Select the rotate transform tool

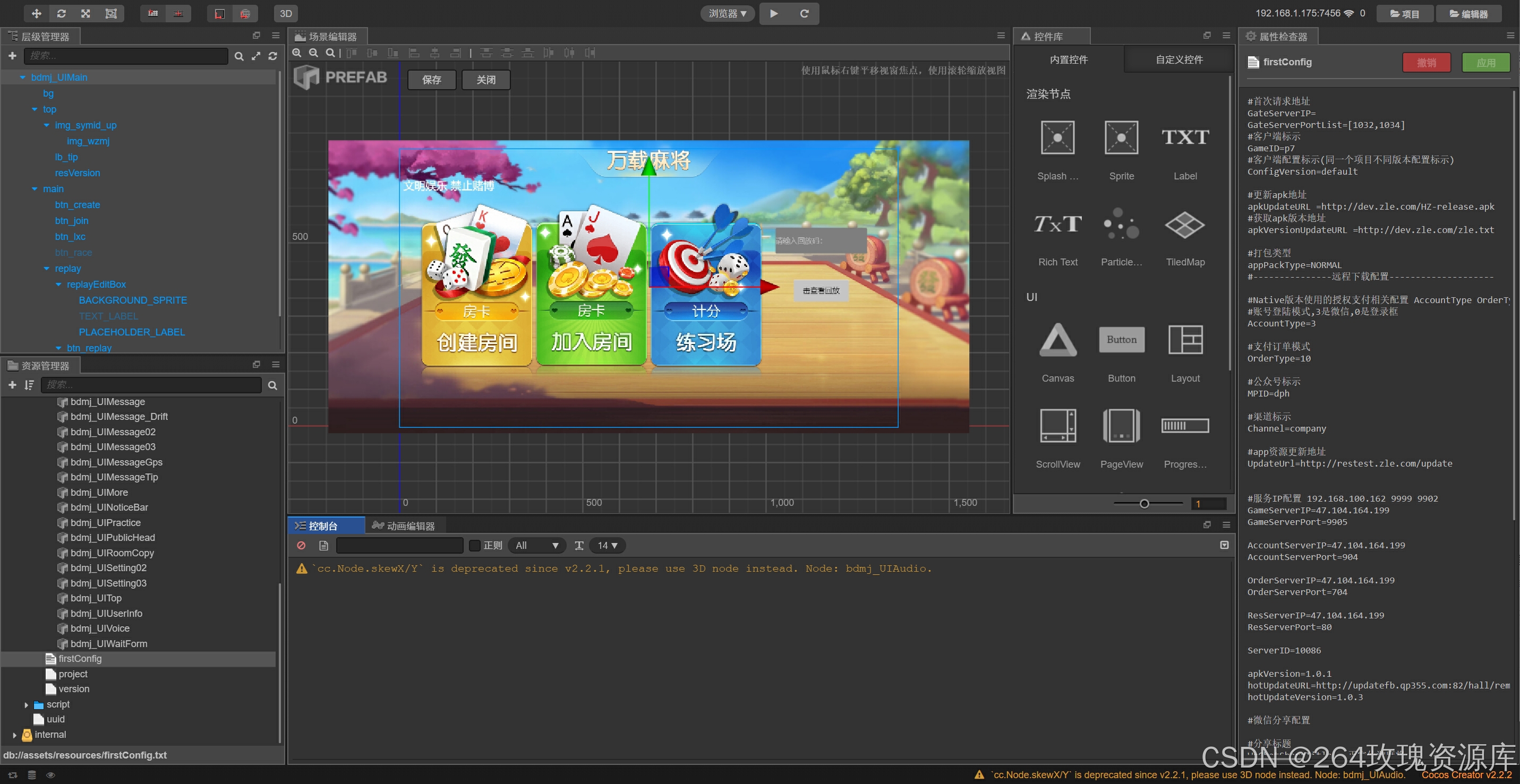[x=62, y=14]
